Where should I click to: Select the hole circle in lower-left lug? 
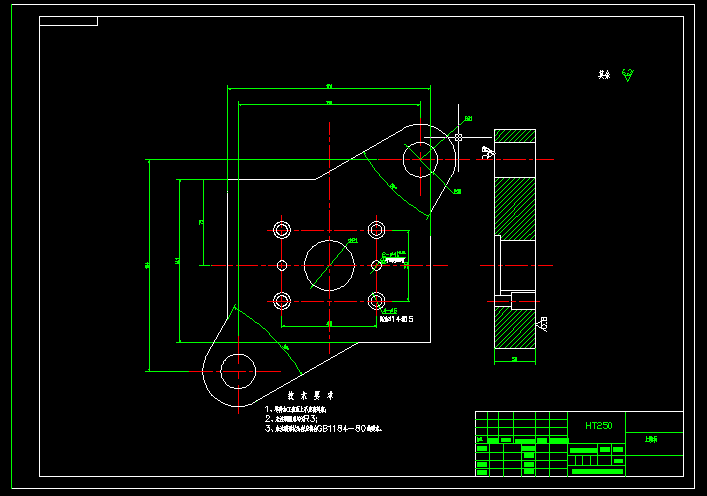click(238, 371)
